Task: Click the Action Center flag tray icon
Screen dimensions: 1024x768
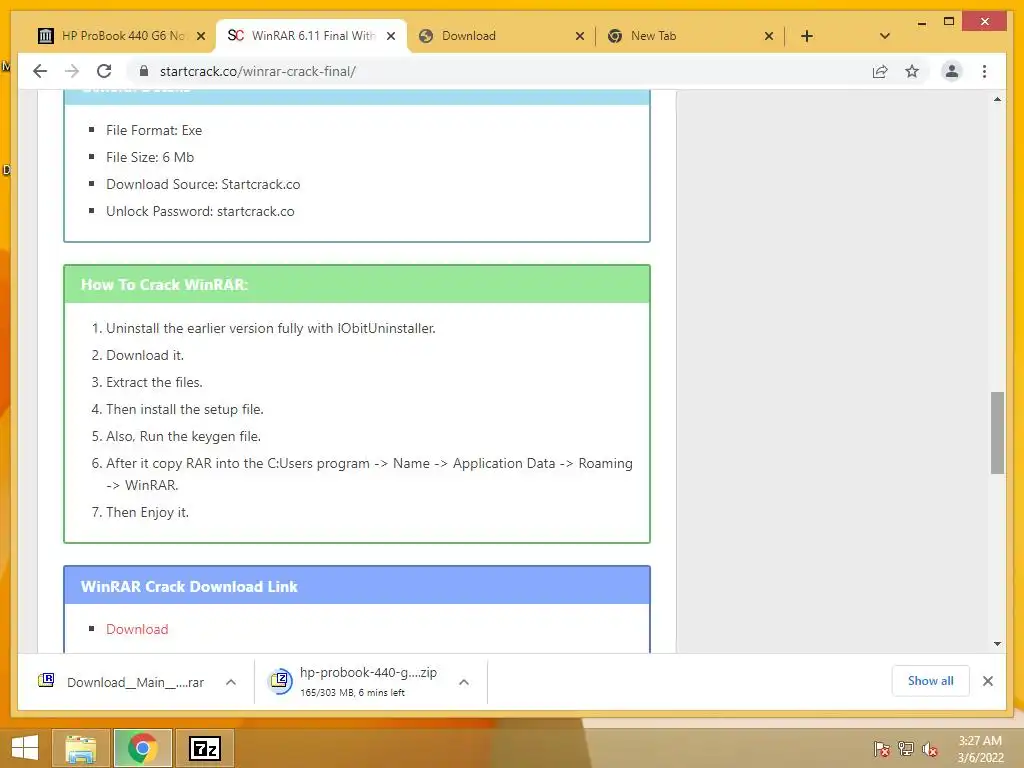Action: point(881,749)
